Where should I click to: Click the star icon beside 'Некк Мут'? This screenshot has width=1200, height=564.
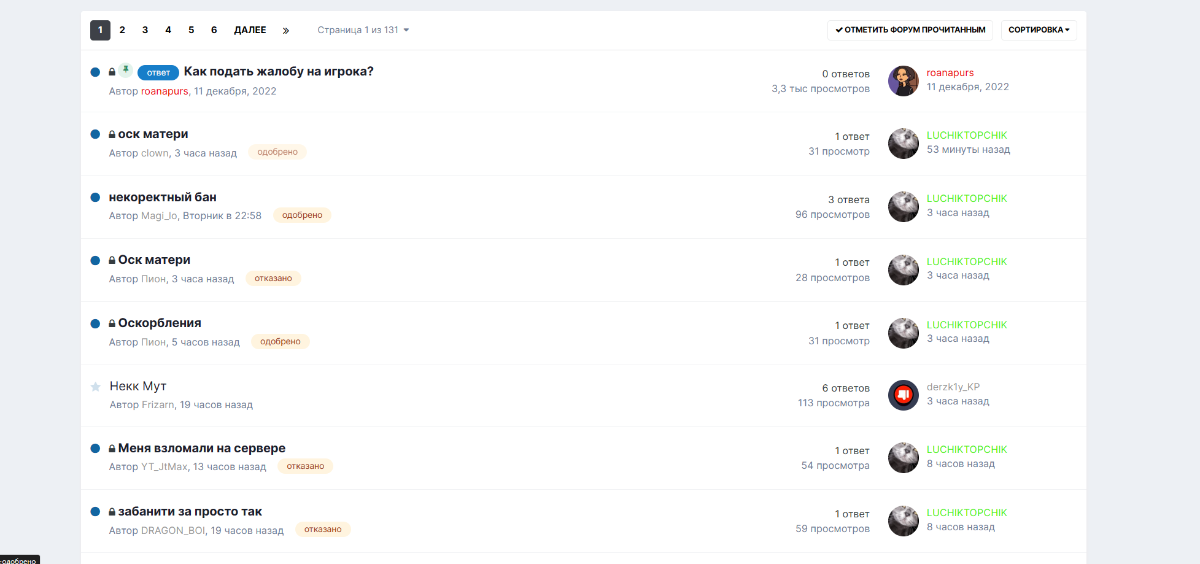[x=95, y=386]
